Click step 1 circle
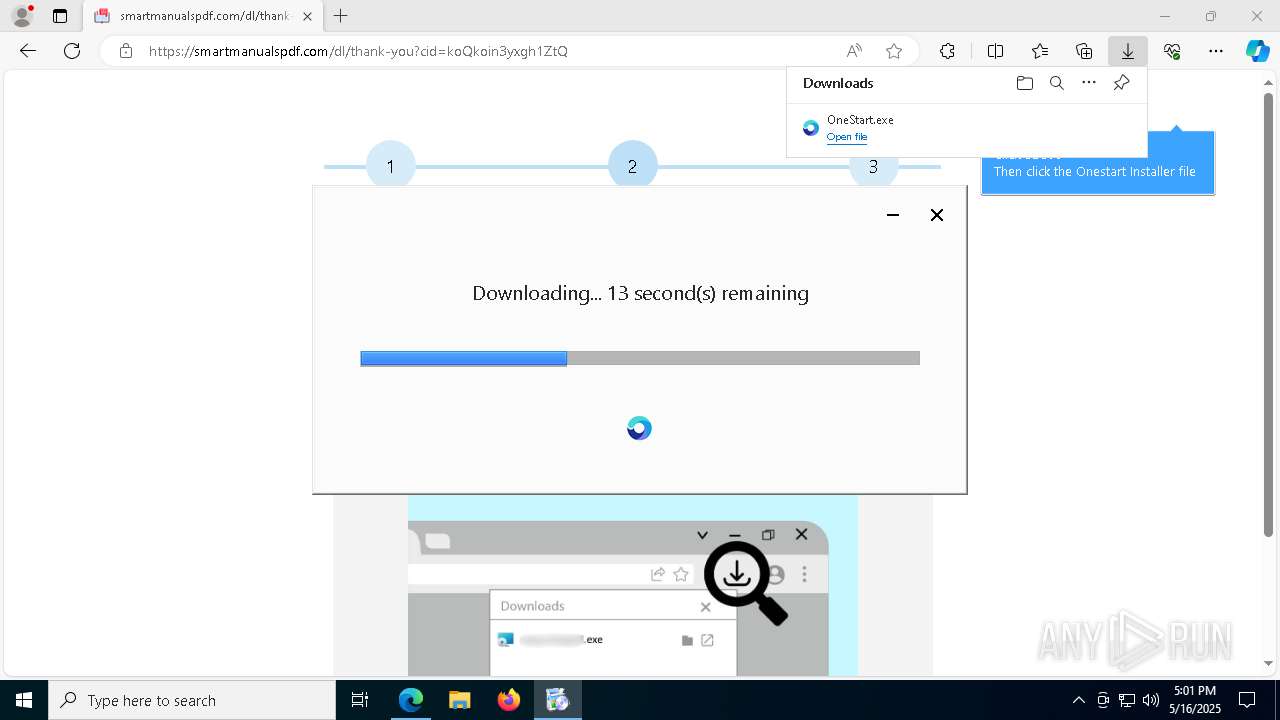The width and height of the screenshot is (1280, 720). 391,165
